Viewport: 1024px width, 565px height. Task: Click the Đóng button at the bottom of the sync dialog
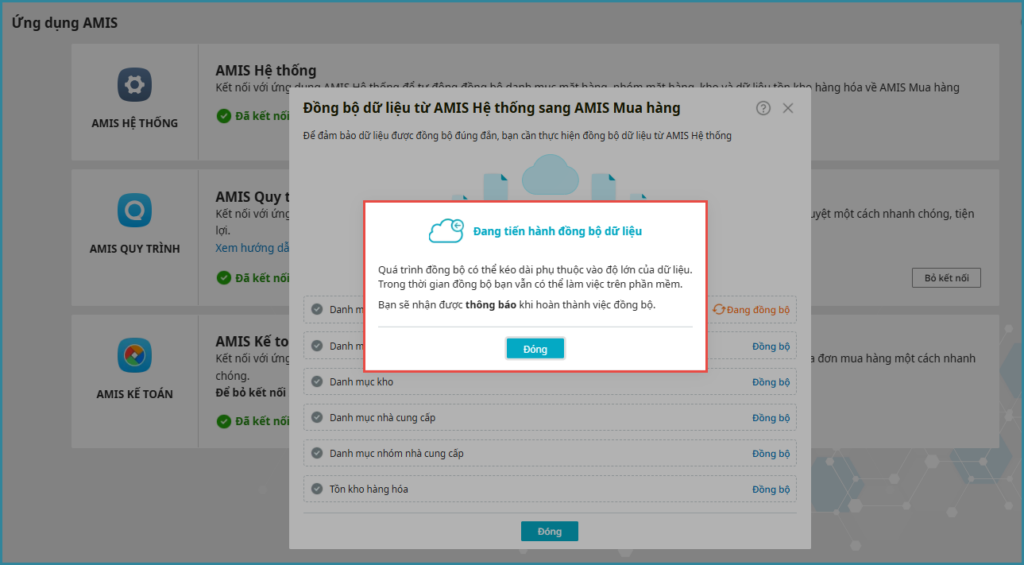(549, 531)
